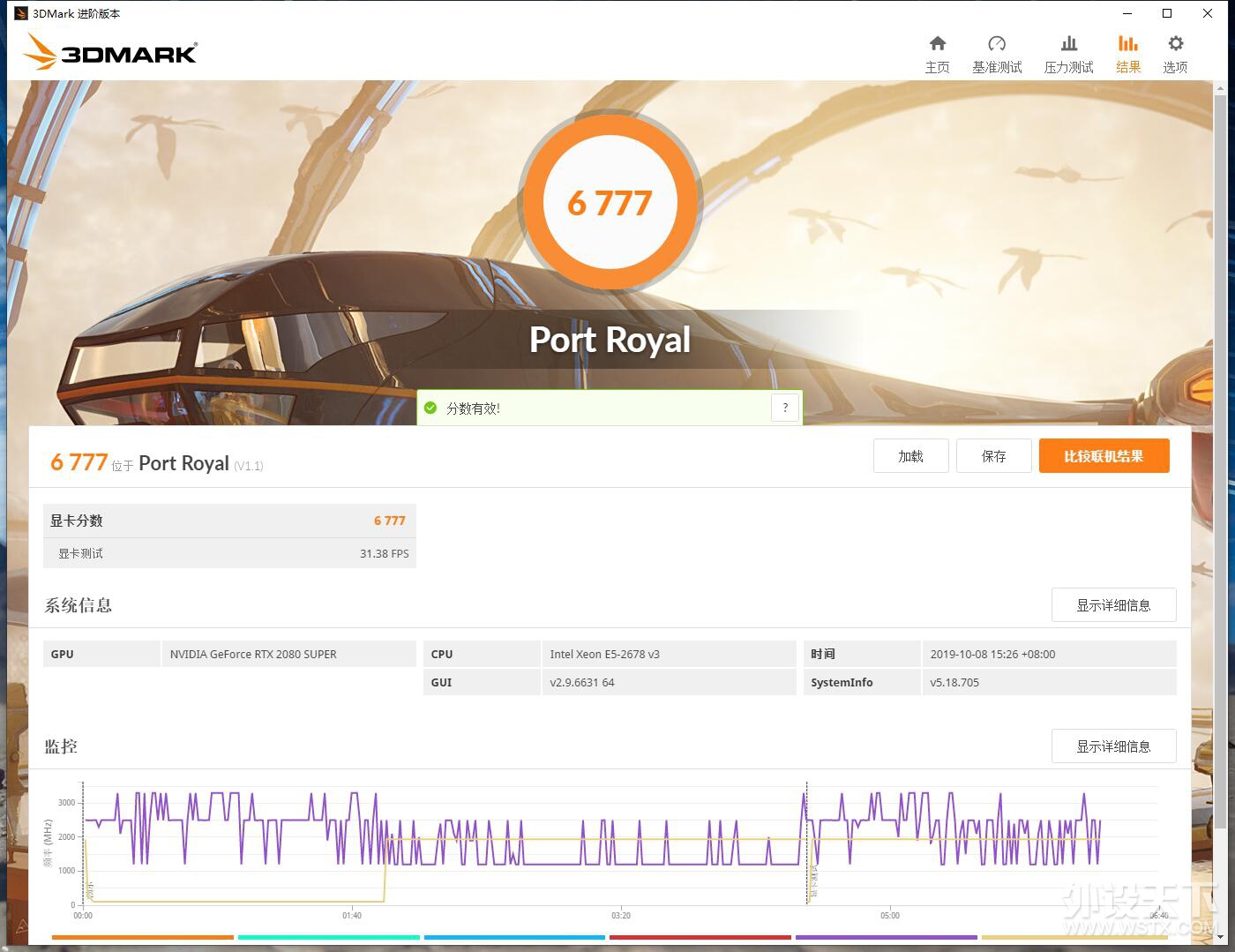The image size is (1235, 952).
Task: Click the 31.38 FPS value
Action: [384, 553]
